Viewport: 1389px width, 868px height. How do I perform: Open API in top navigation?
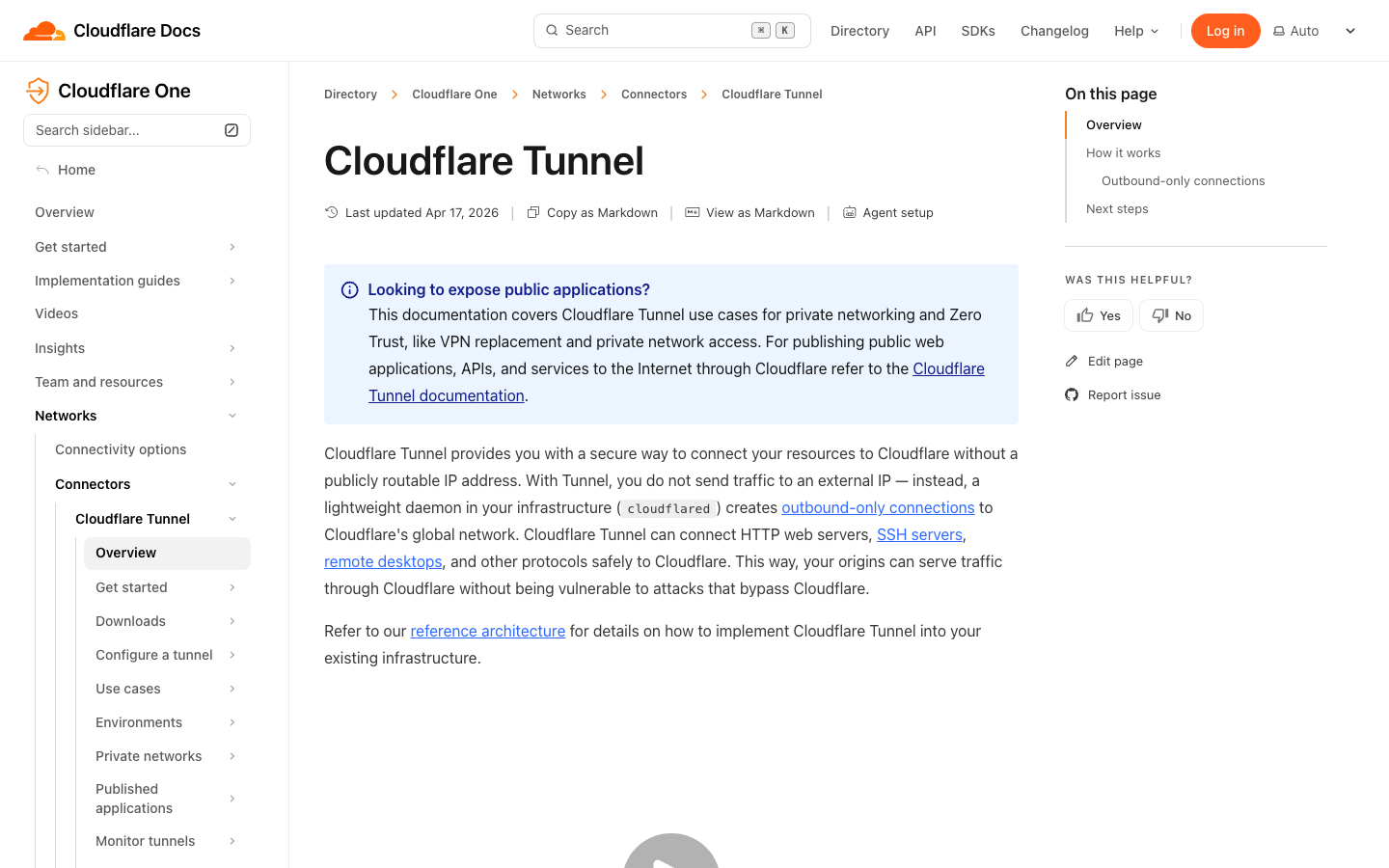coord(925,31)
